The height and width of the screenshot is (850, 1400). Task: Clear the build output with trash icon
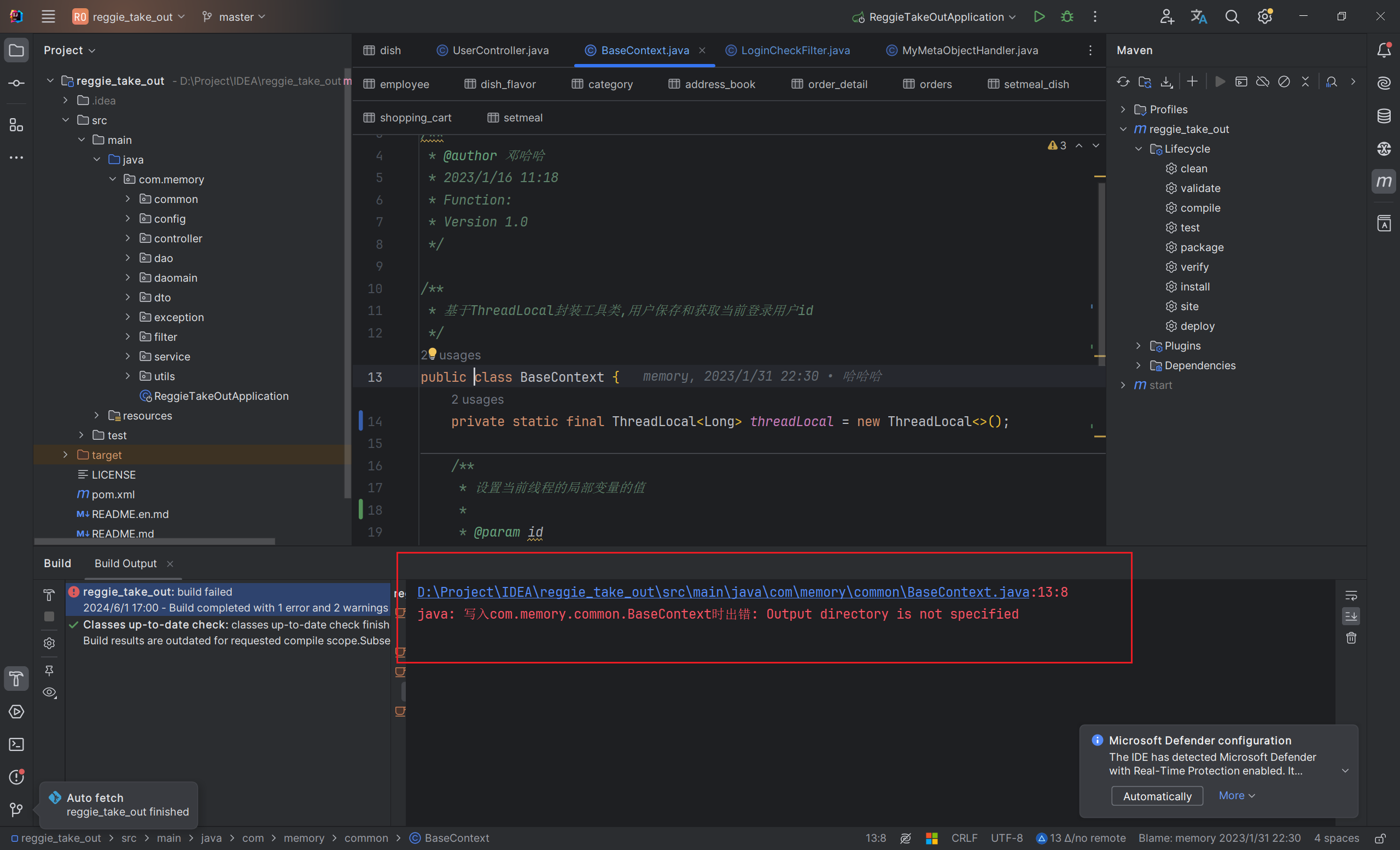[1351, 638]
